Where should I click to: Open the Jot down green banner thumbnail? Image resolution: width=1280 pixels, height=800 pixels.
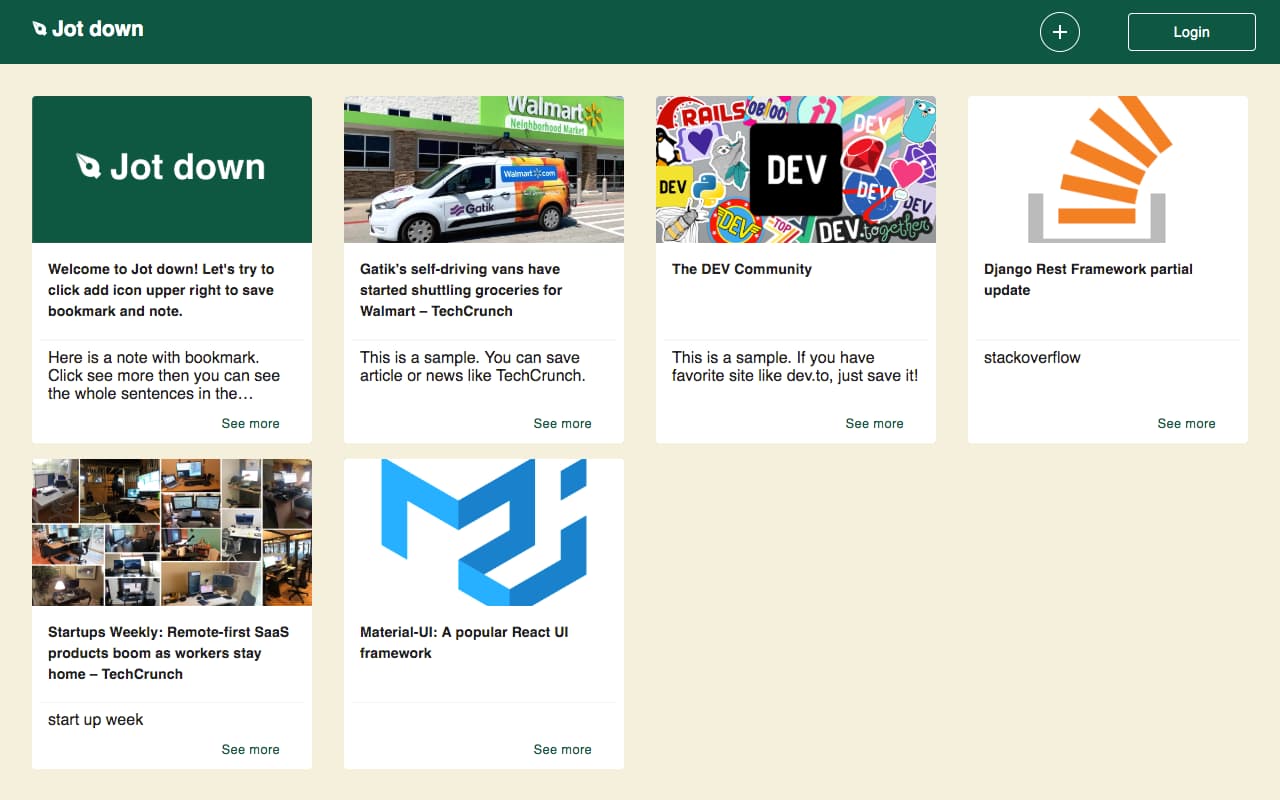coord(172,169)
